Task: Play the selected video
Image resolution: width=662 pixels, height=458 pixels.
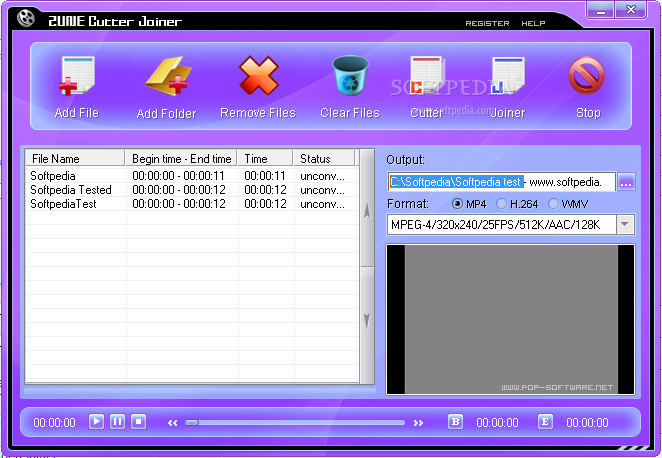Action: 96,421
